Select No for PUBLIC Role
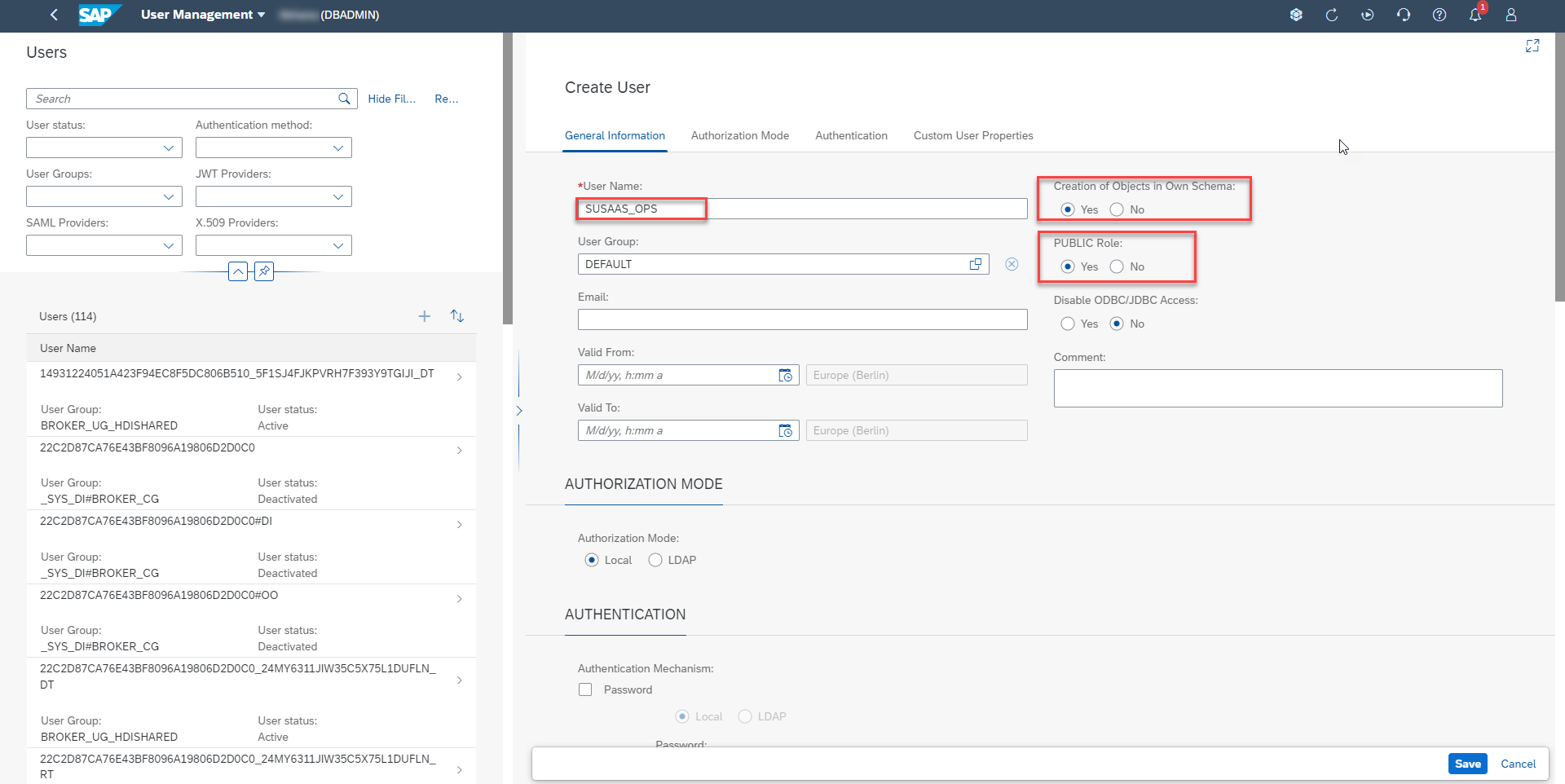 click(1117, 266)
